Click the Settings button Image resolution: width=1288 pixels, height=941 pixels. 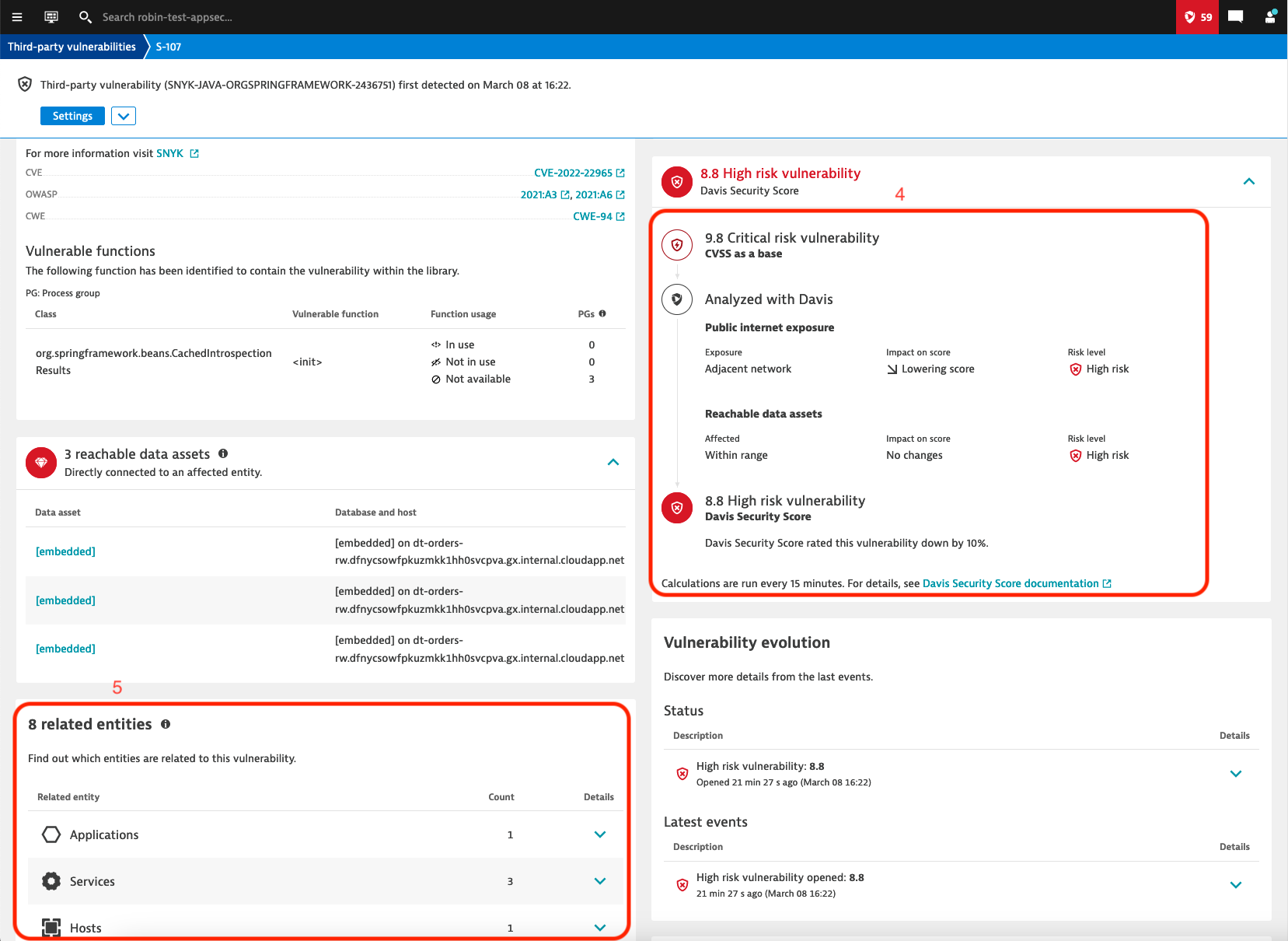click(72, 116)
